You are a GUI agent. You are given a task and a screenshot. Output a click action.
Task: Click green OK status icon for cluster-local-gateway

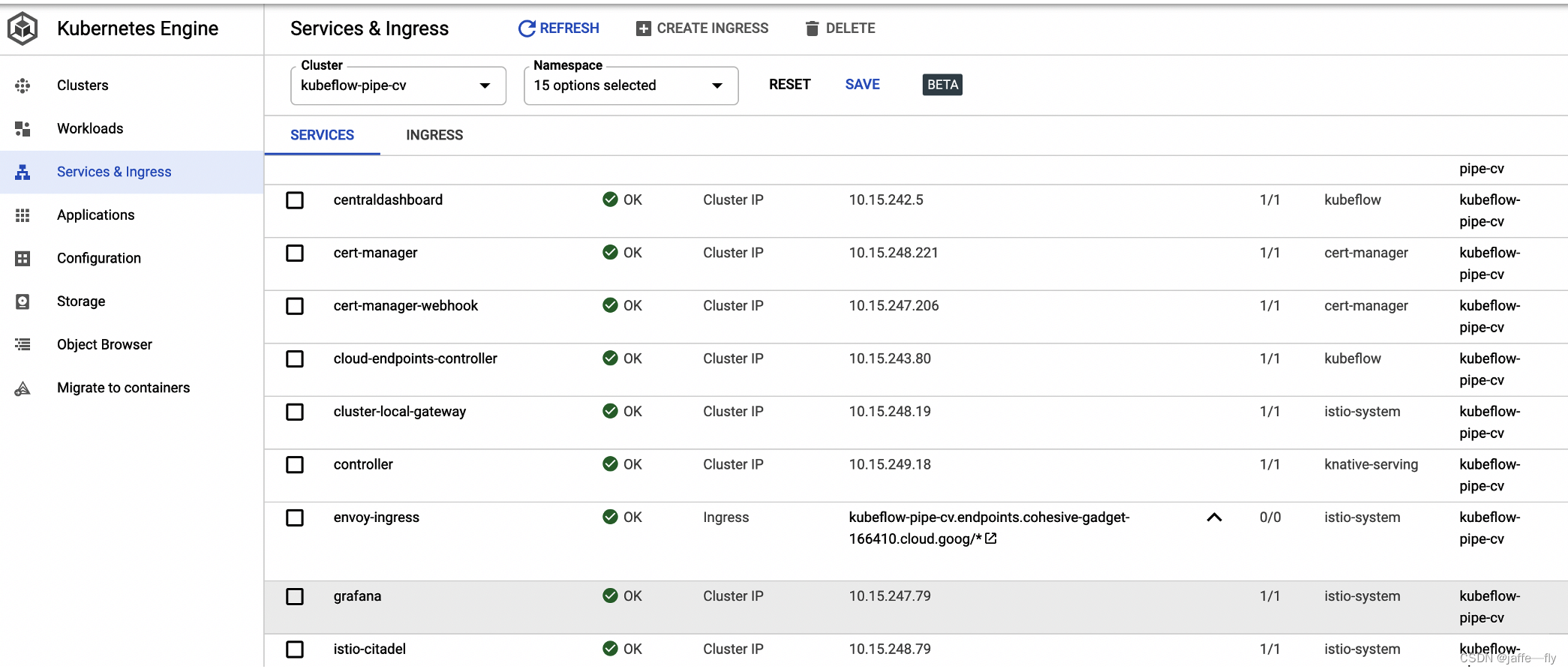[610, 411]
